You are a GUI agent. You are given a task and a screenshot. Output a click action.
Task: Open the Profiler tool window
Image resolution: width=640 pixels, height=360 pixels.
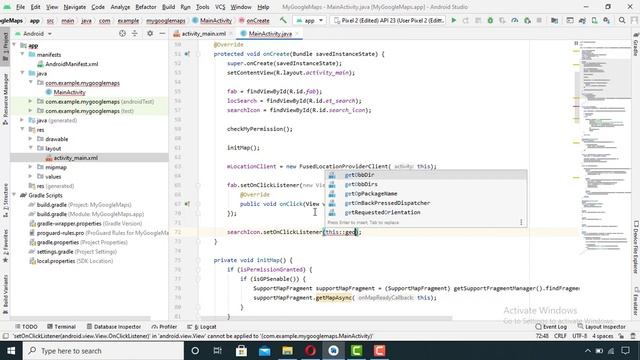pyautogui.click(x=164, y=327)
